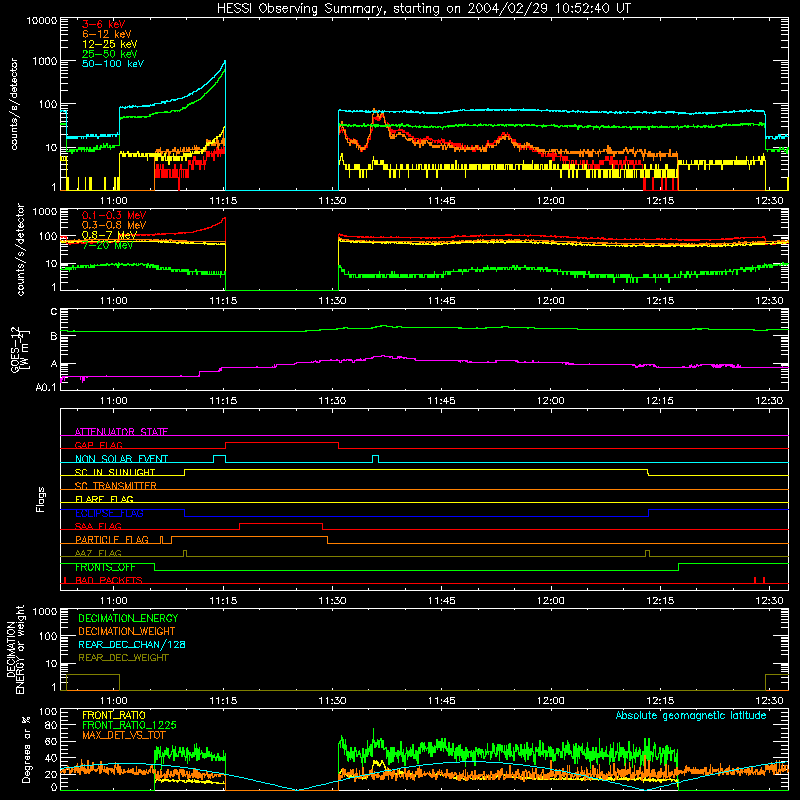Select the green FRONT_RATIO_1225 legend label
Viewport: 800px width, 800px height.
(x=129, y=725)
